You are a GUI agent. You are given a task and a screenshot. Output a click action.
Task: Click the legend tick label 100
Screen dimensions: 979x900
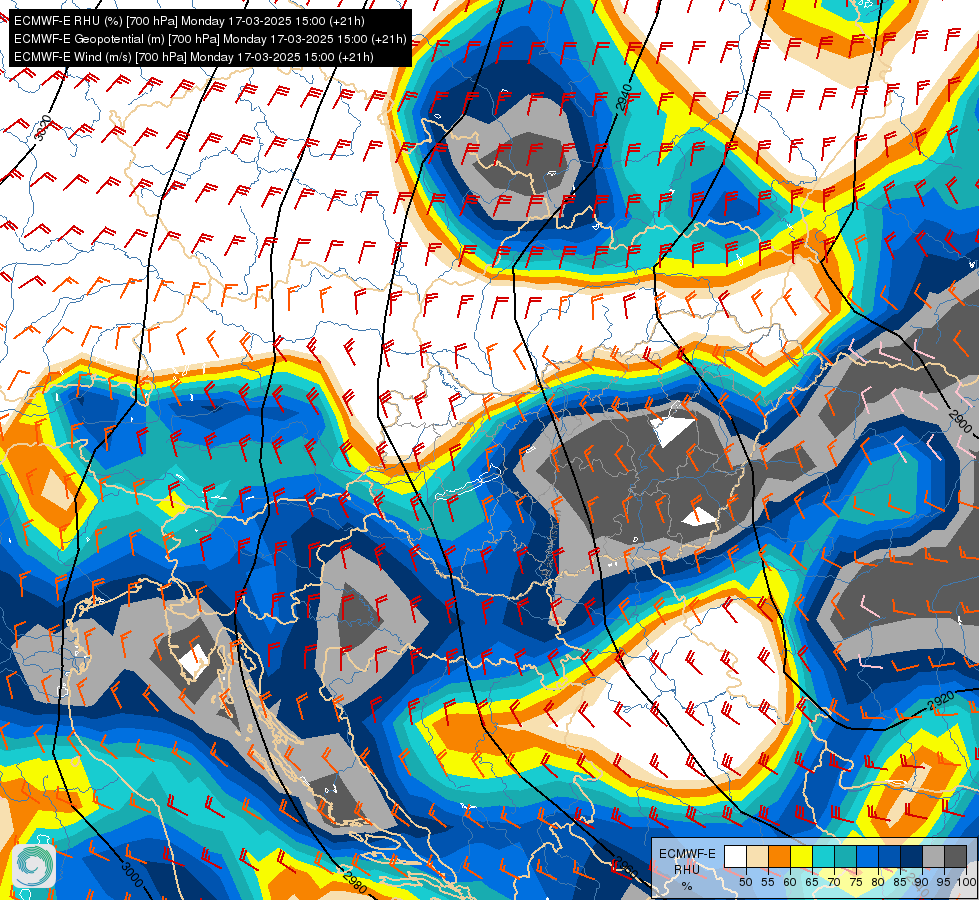[967, 882]
